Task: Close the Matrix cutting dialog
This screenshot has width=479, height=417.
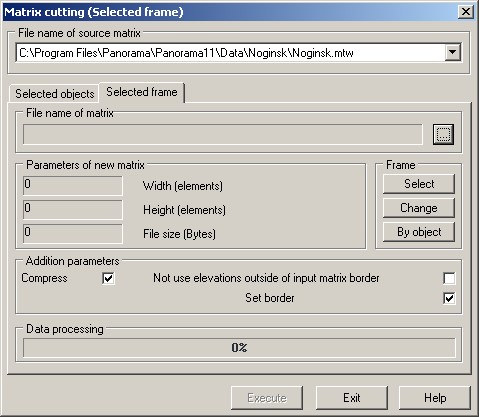Action: tap(465, 12)
